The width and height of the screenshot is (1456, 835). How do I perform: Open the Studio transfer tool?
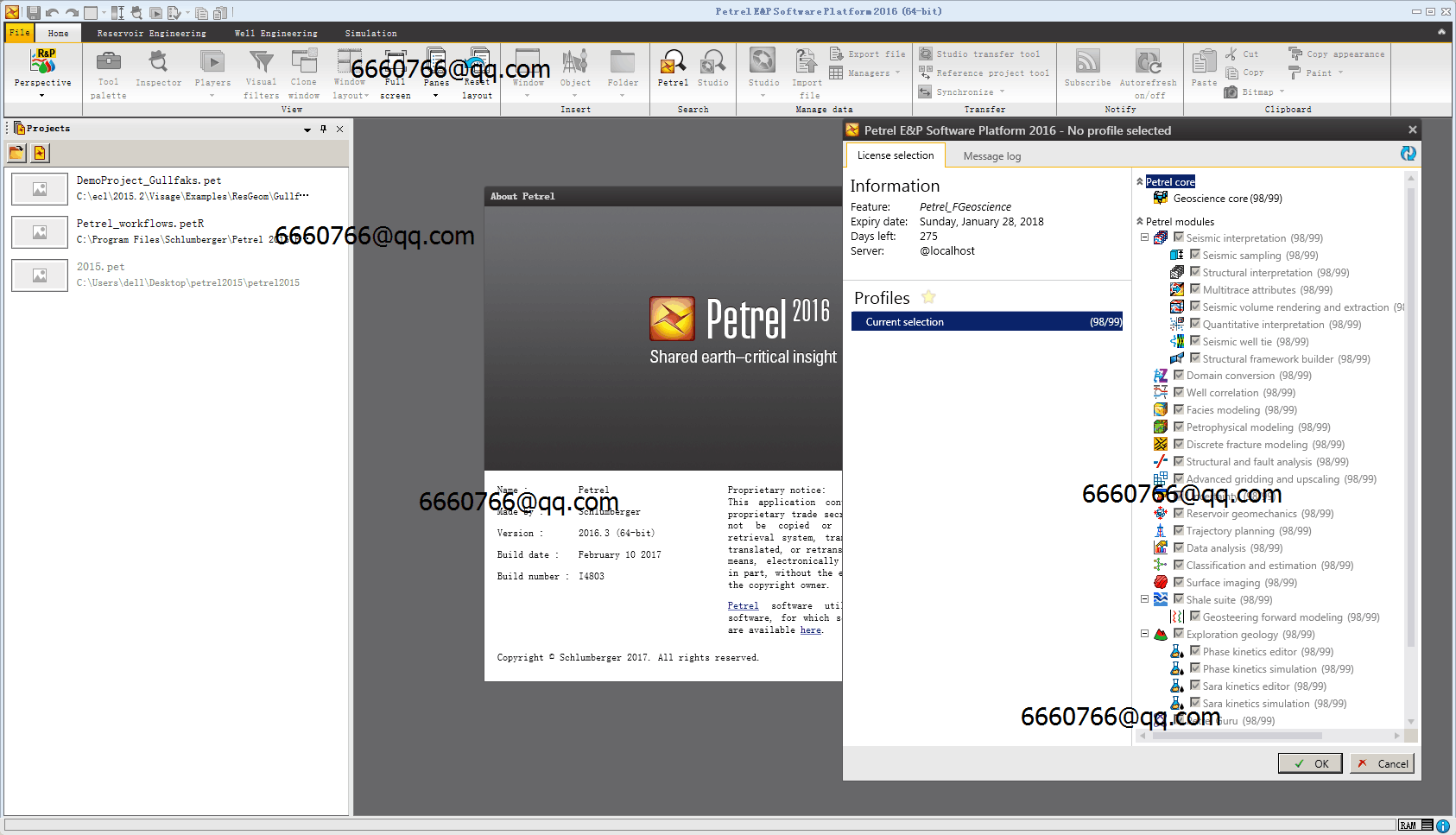(x=979, y=54)
